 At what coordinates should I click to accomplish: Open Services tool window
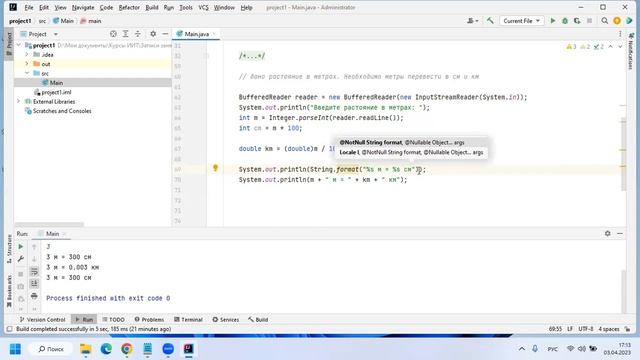[x=226, y=319]
